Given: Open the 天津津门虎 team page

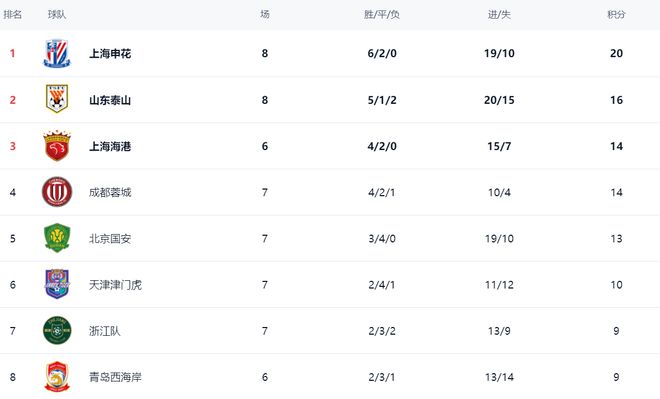Looking at the screenshot, I should (x=115, y=285).
